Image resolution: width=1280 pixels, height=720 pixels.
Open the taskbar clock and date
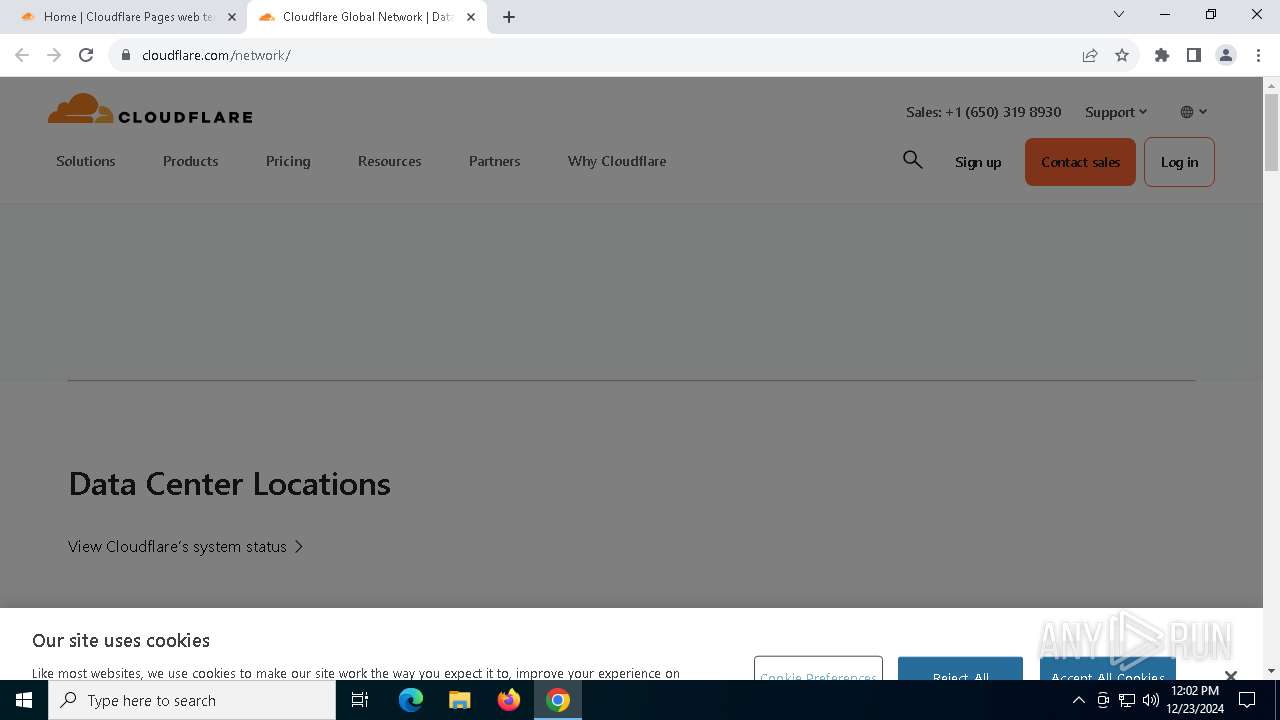click(1195, 700)
